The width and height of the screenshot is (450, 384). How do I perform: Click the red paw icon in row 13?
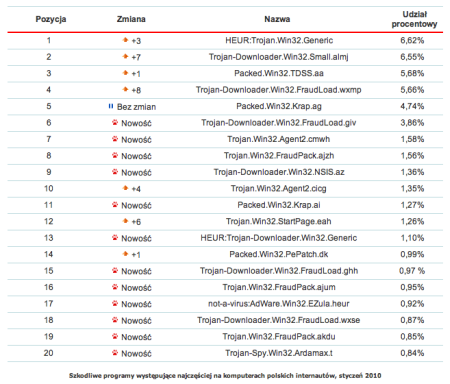[115, 237]
